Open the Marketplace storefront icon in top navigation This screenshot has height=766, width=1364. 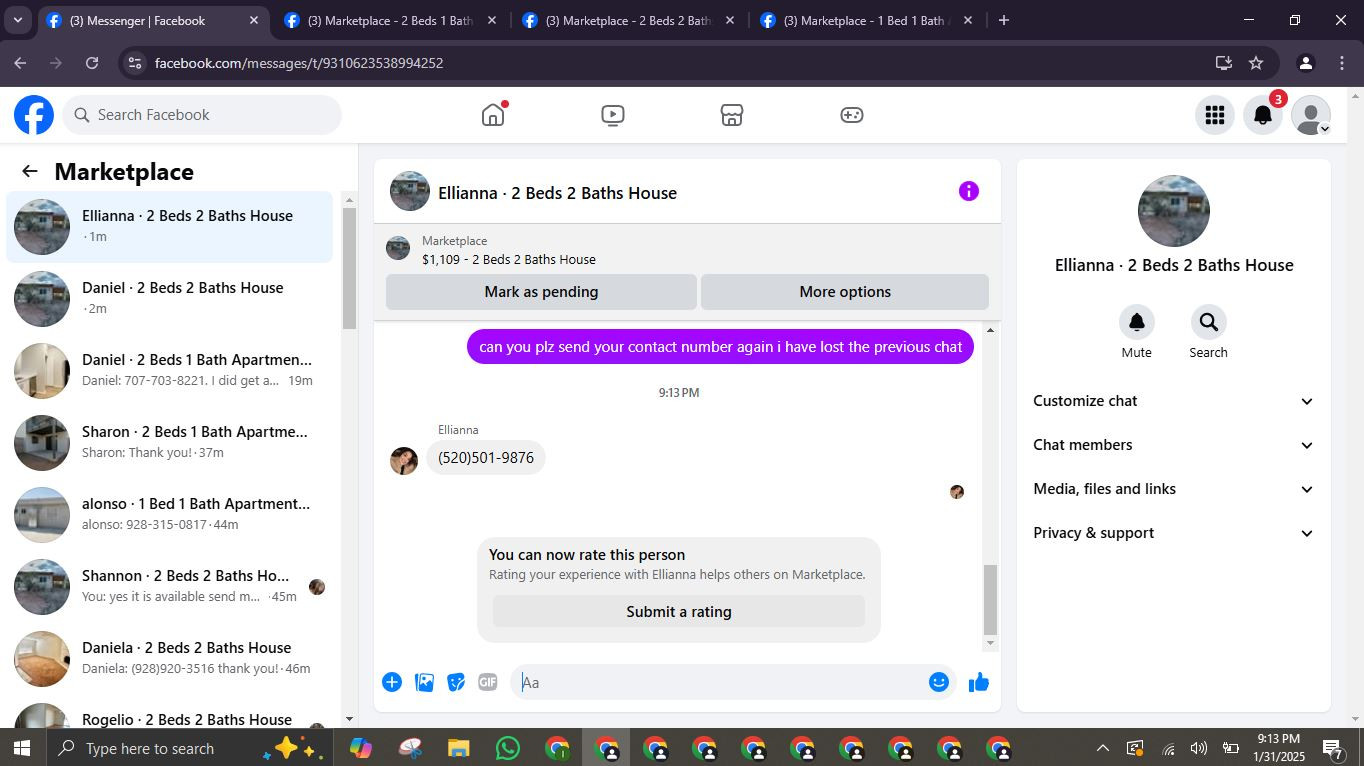pyautogui.click(x=732, y=115)
